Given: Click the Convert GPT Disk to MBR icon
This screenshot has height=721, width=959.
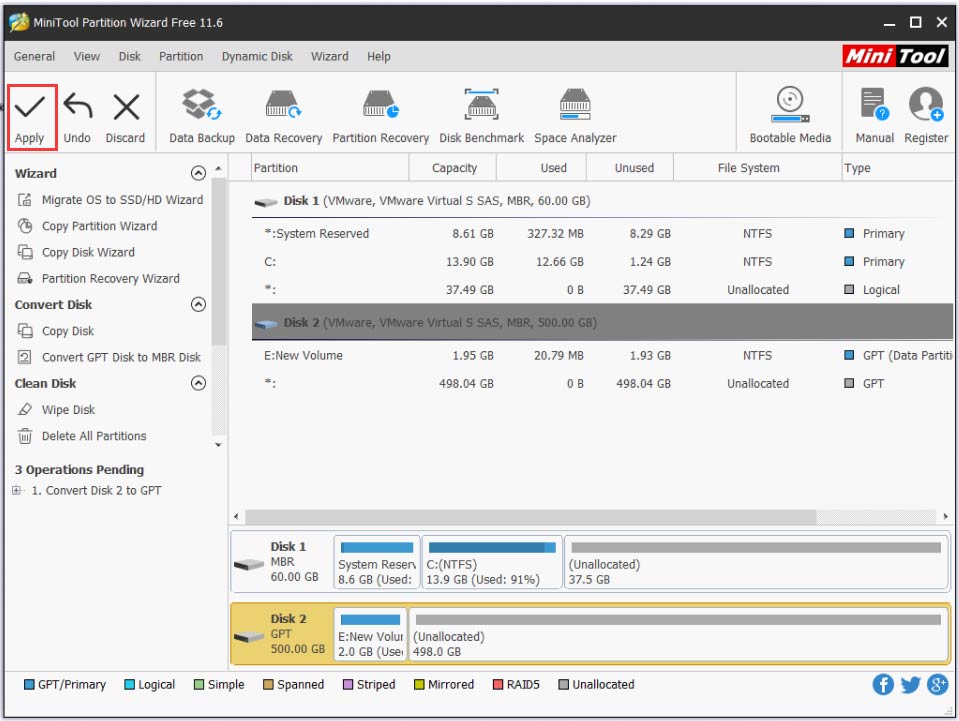Looking at the screenshot, I should coord(24,358).
